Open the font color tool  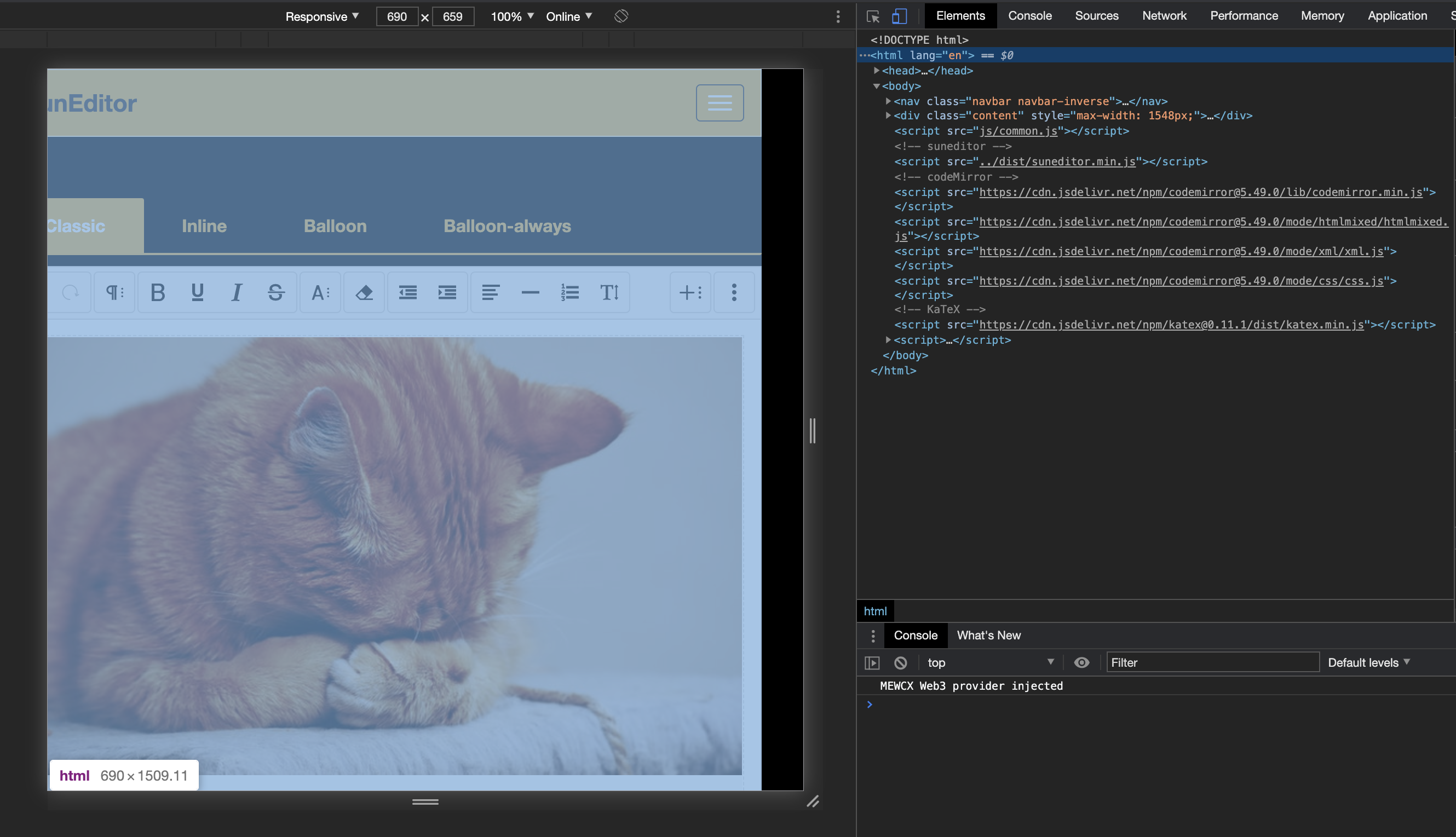(320, 293)
